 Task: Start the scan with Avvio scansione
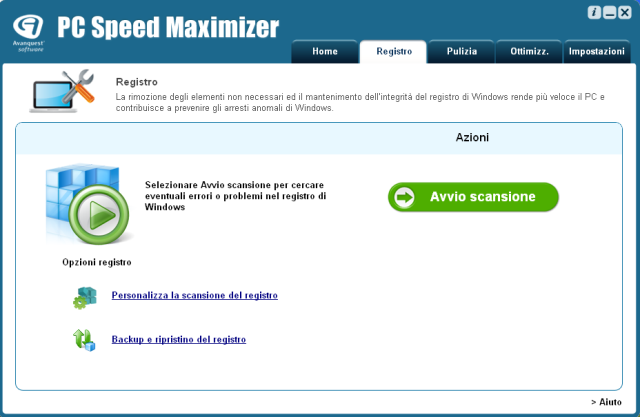click(x=473, y=197)
